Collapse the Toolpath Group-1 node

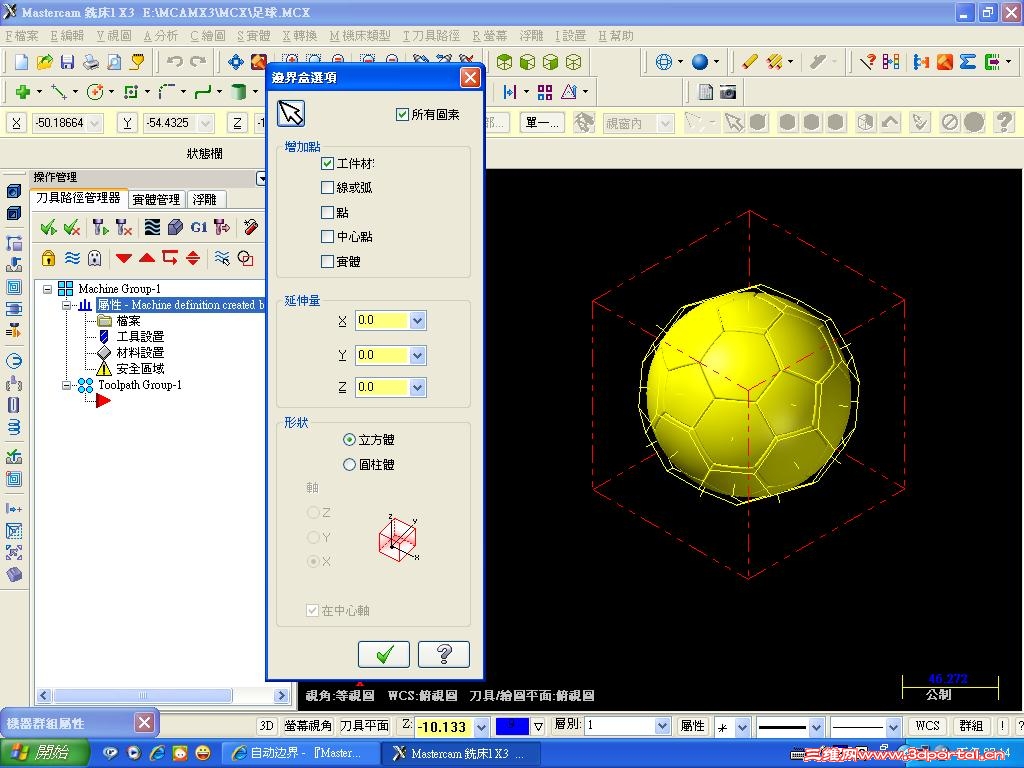(67, 385)
